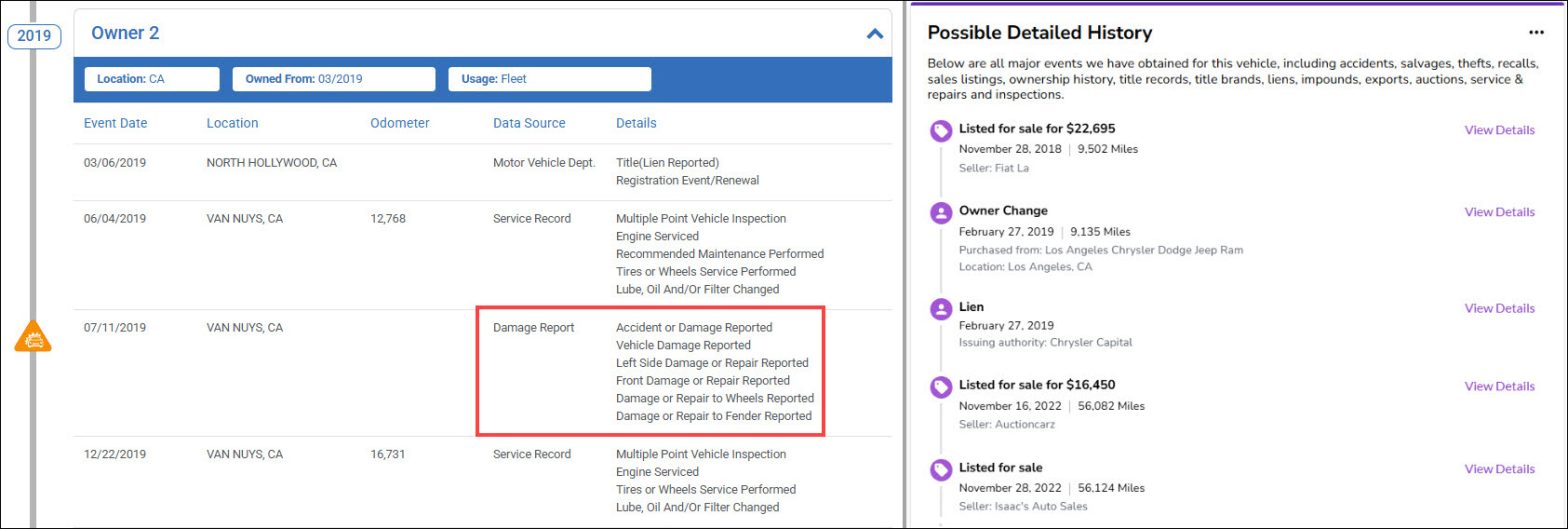
Task: Click the Data Source column header
Action: click(529, 123)
